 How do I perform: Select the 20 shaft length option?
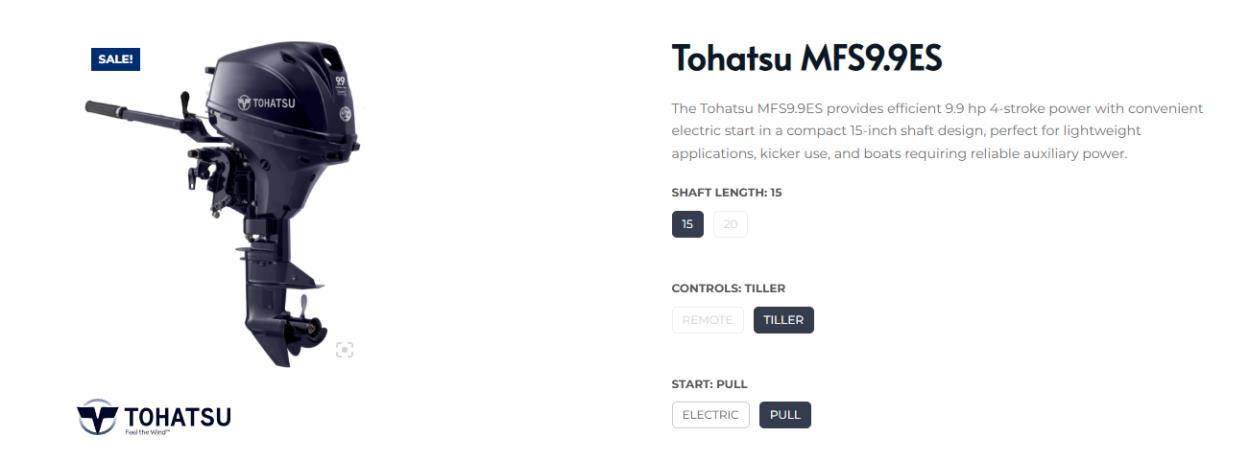[x=730, y=225]
